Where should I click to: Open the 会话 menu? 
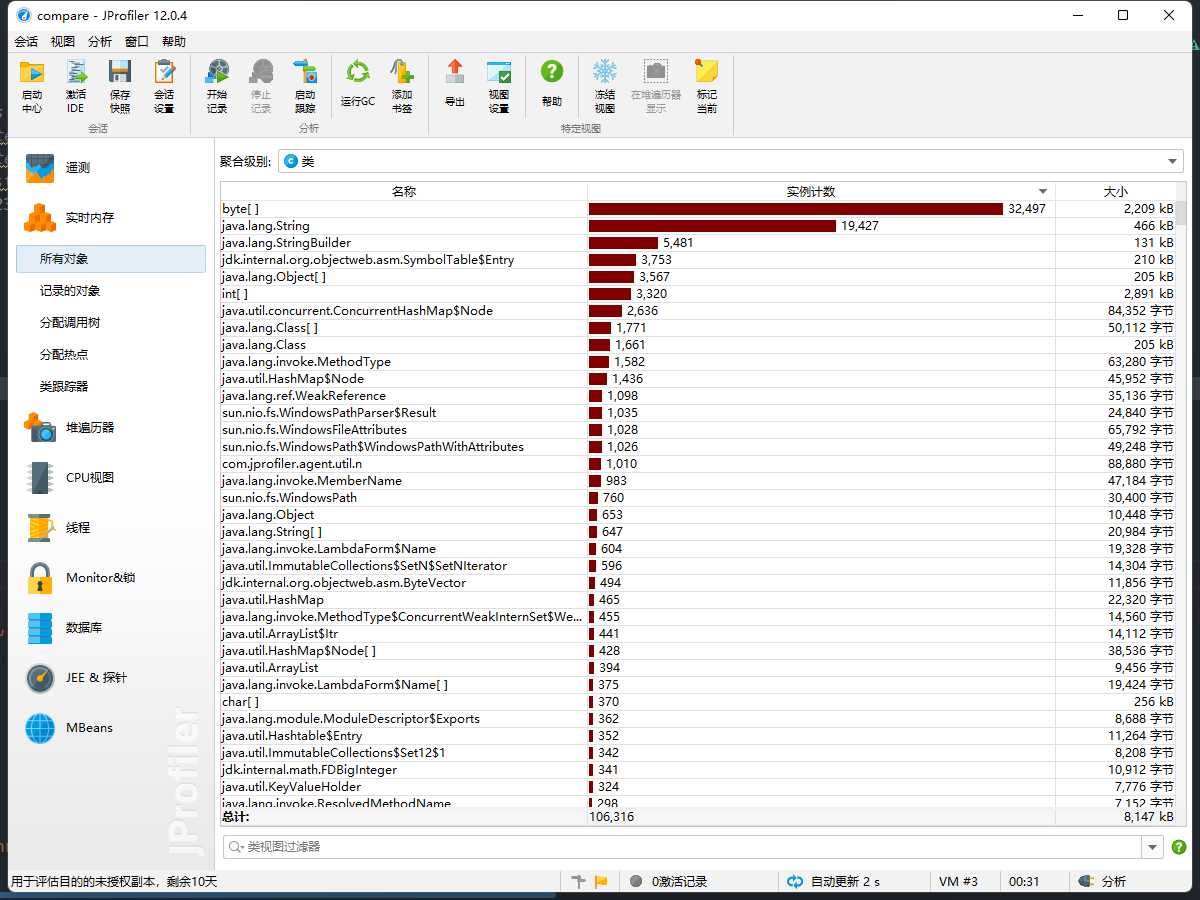coord(26,41)
